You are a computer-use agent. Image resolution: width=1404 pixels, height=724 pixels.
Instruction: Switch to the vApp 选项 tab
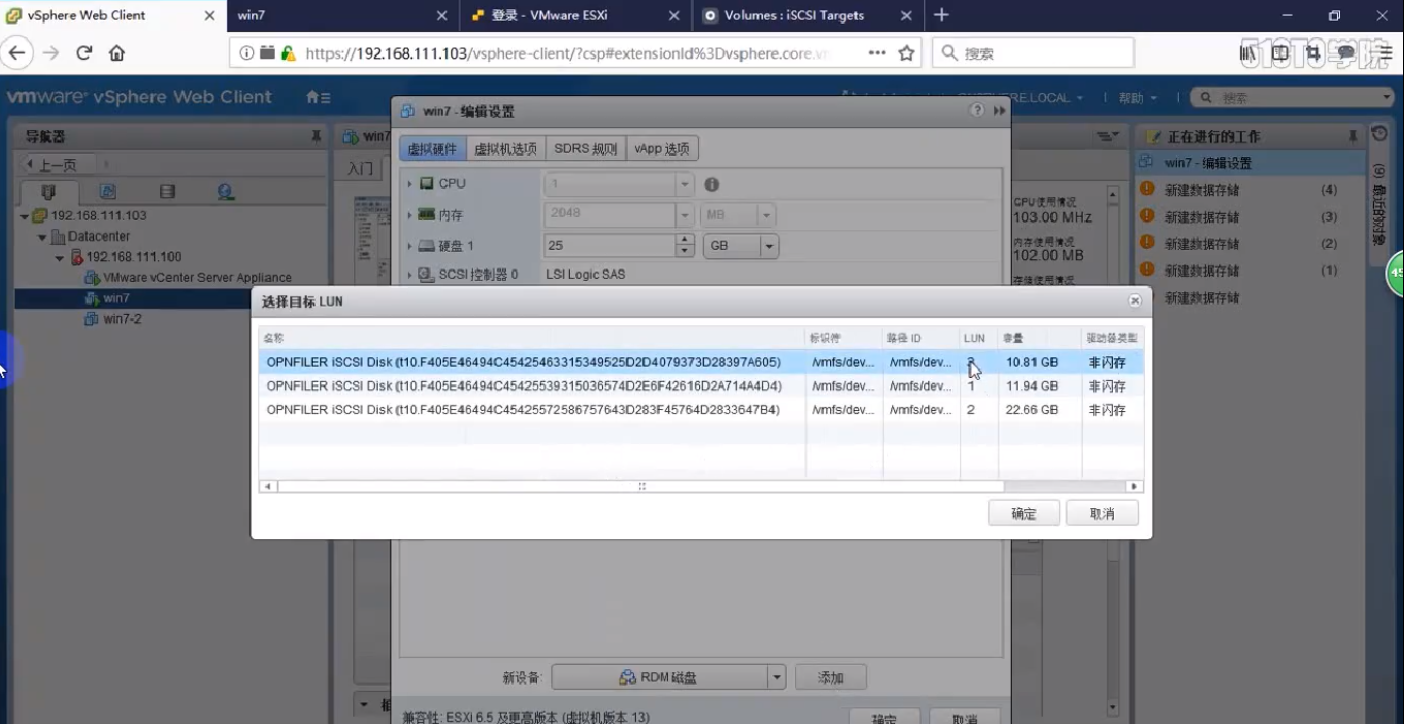click(662, 149)
